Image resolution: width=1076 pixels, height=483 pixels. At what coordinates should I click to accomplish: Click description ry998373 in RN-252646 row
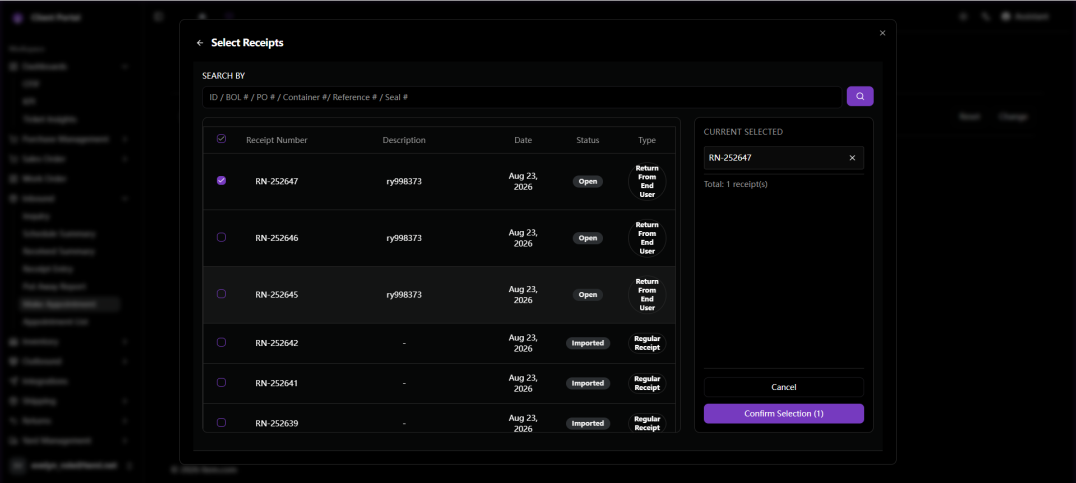pos(404,238)
